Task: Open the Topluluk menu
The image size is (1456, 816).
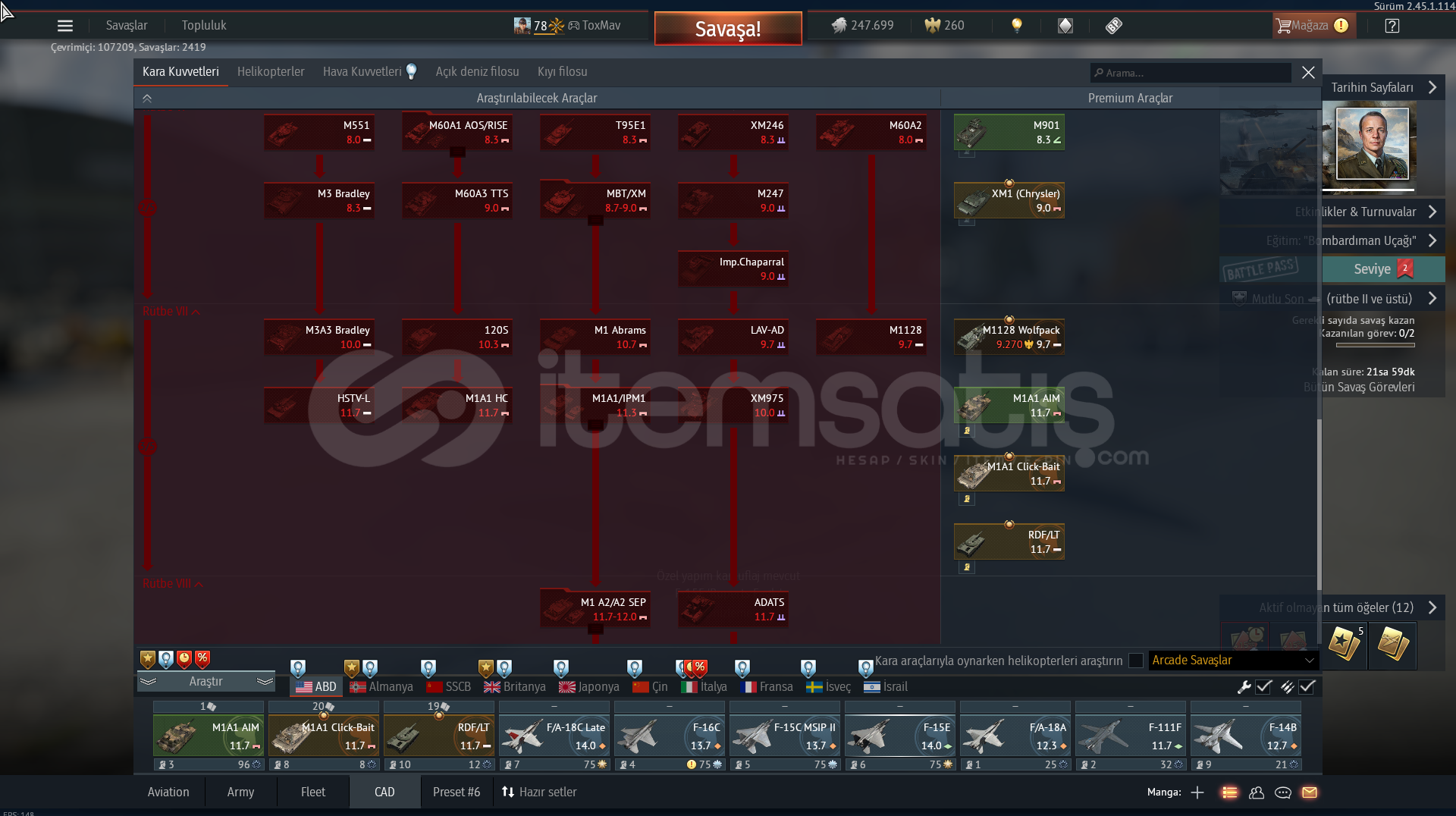Action: click(x=204, y=26)
